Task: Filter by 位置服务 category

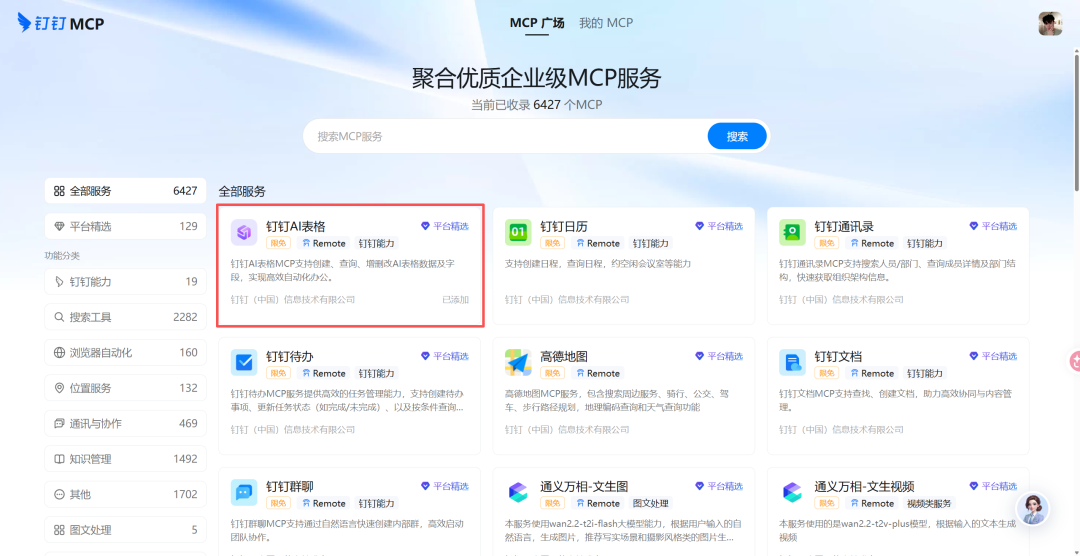Action: [125, 388]
